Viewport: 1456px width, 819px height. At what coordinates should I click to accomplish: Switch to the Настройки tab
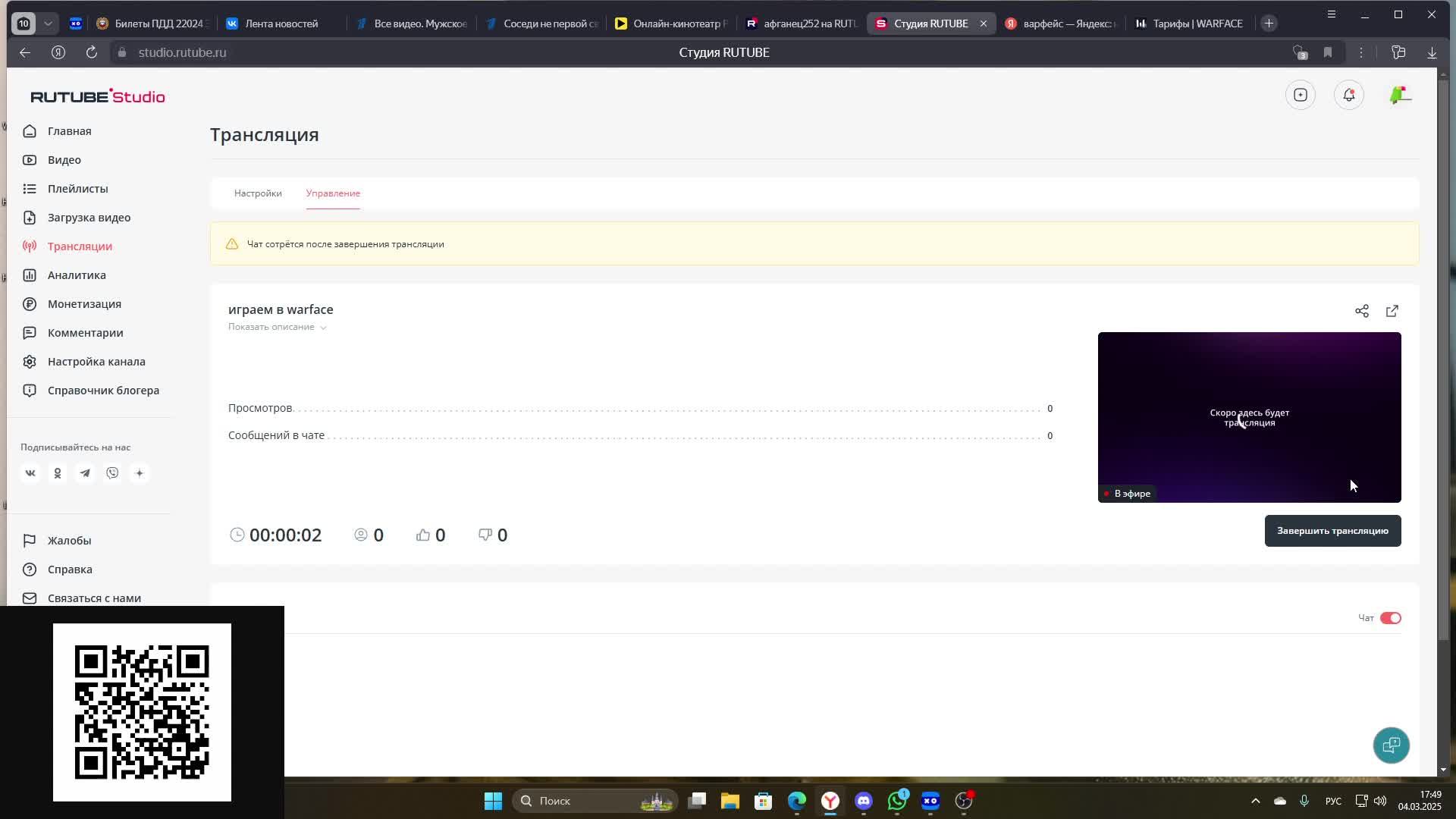click(258, 193)
